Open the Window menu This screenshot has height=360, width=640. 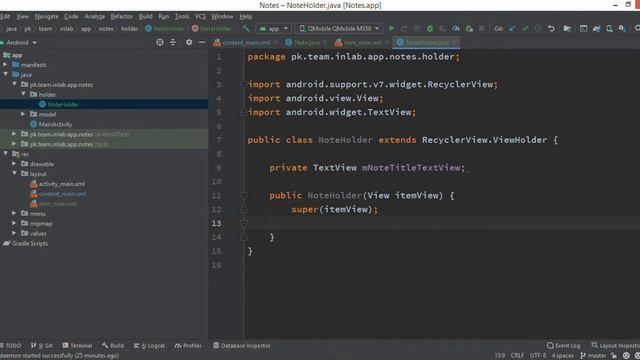(222, 17)
